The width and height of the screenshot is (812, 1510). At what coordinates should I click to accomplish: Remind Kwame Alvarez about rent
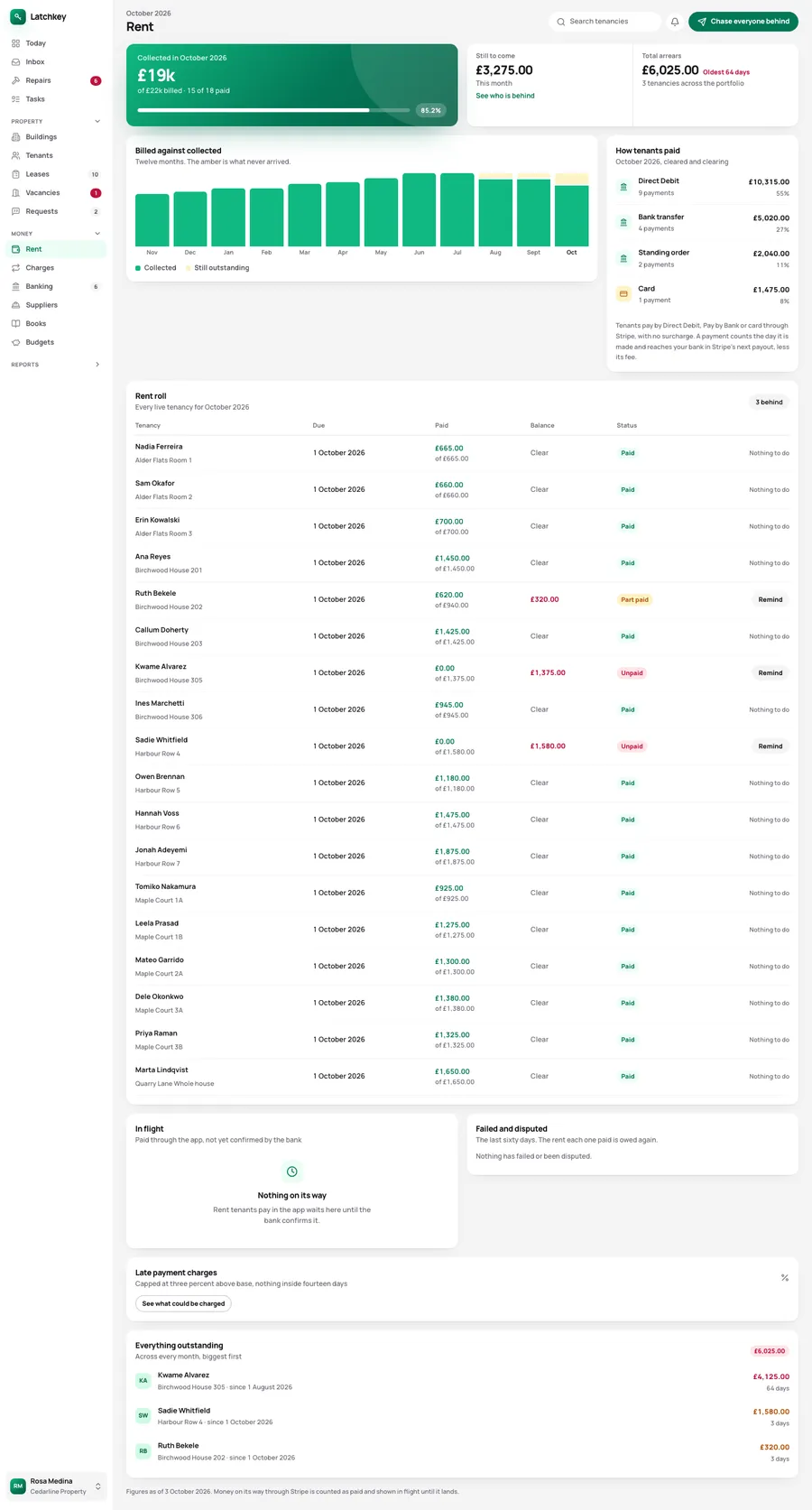[x=770, y=672]
